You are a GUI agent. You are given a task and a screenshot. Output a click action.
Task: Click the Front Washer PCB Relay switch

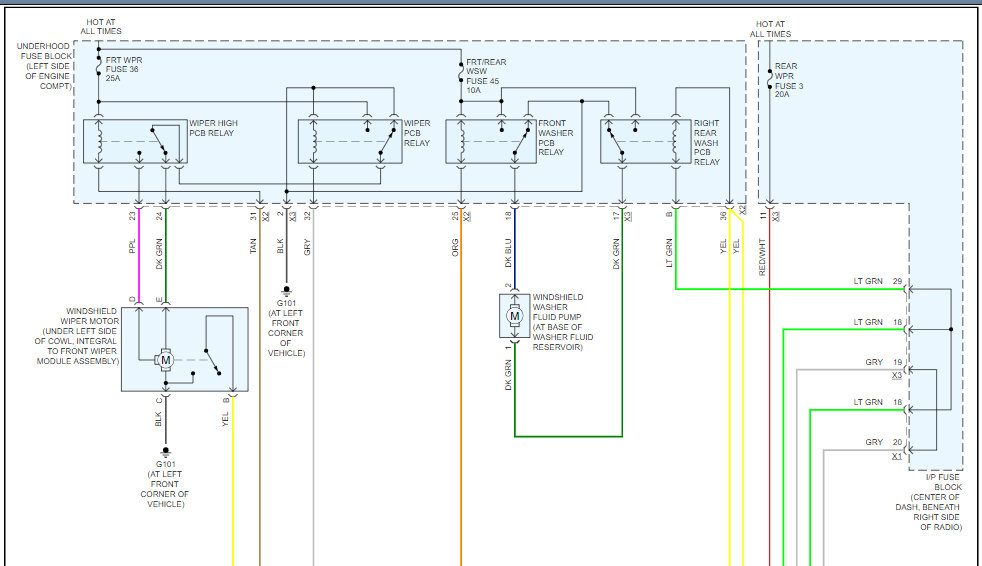pos(521,140)
